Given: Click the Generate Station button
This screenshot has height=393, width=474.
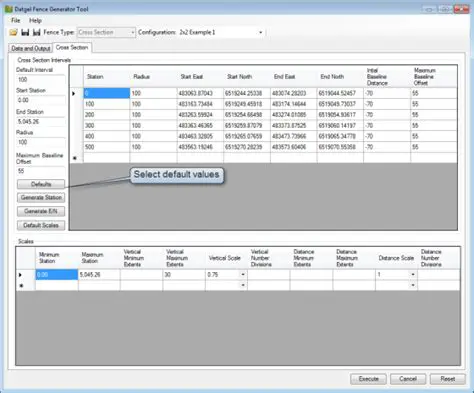Looking at the screenshot, I should tap(41, 198).
